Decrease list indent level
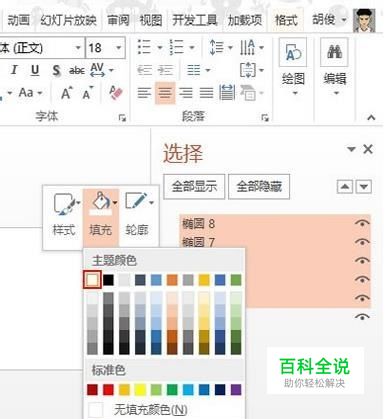The image size is (389, 419). (x=144, y=70)
